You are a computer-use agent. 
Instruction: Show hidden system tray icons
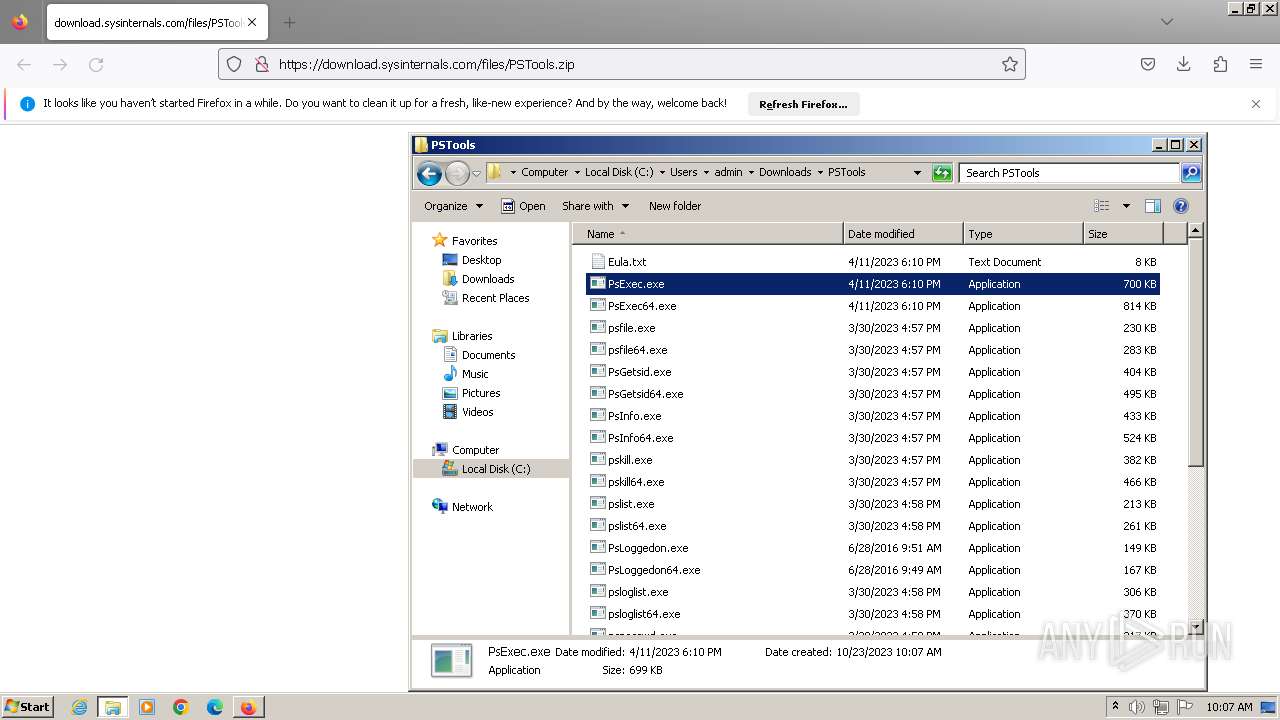tap(1116, 707)
